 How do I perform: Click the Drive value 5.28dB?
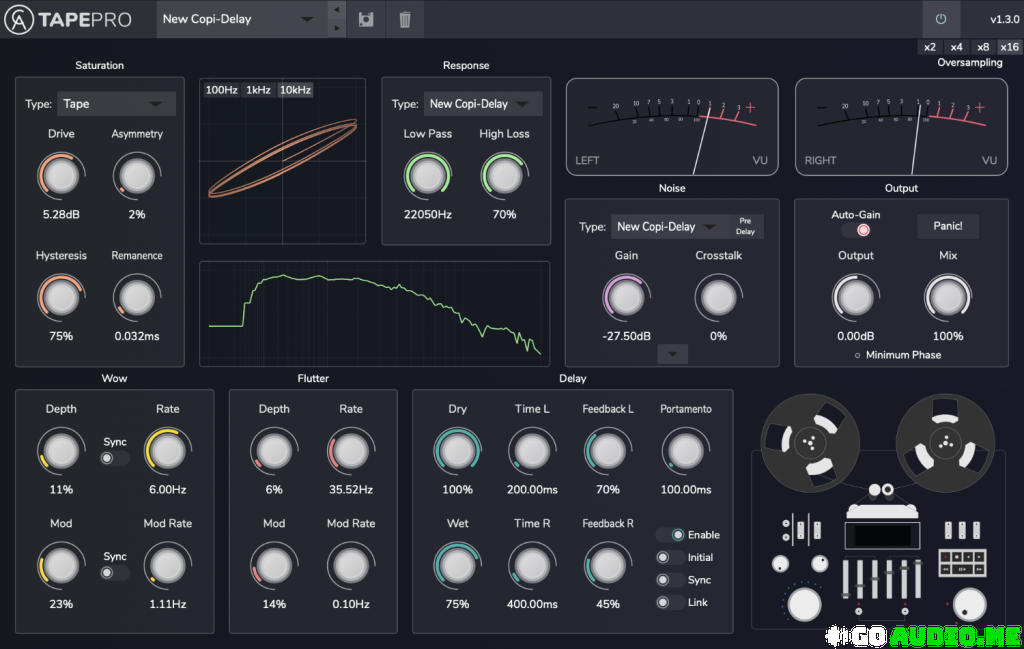(x=61, y=214)
